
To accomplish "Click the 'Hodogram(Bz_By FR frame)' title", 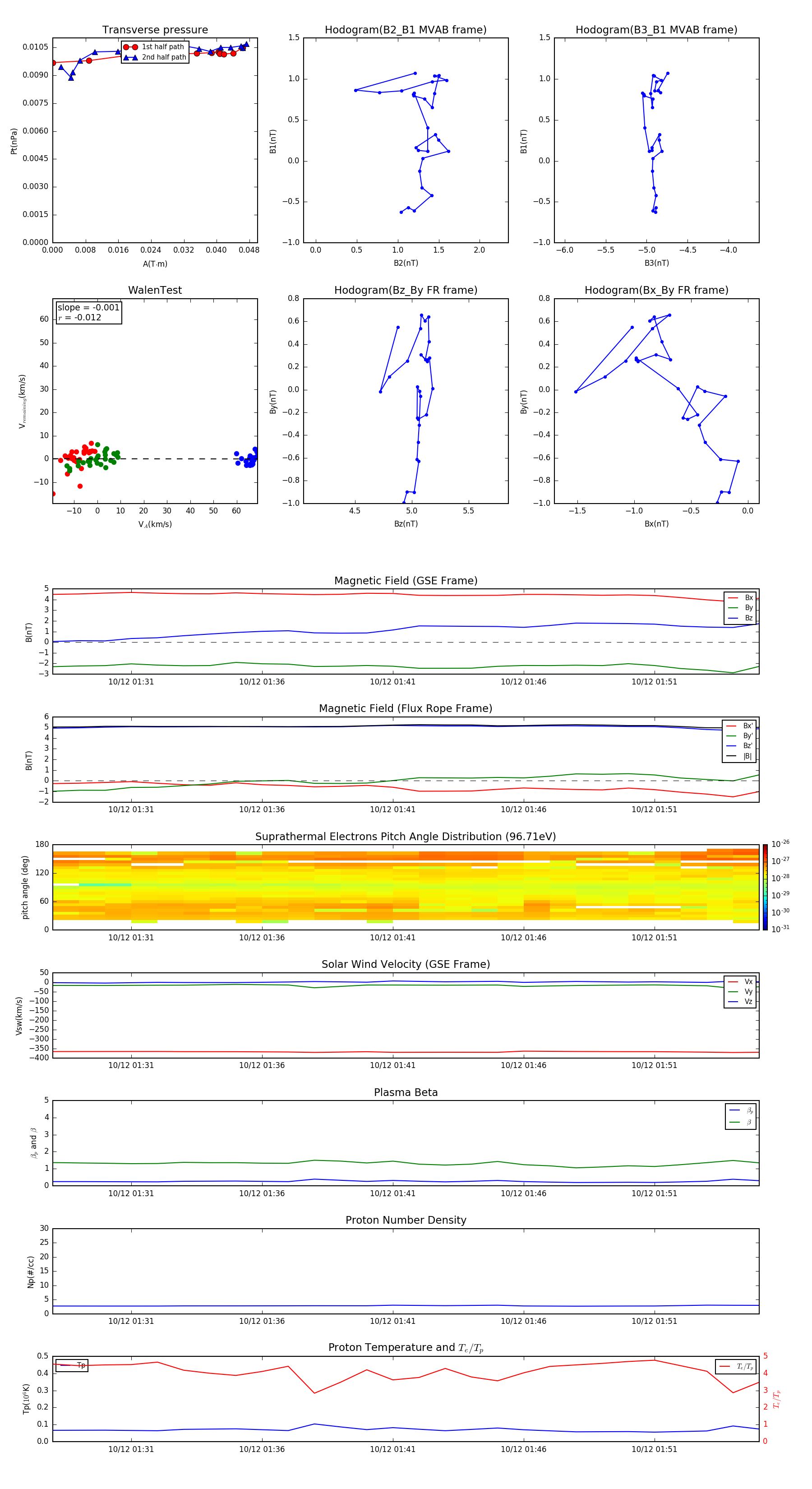I will coord(406,290).
